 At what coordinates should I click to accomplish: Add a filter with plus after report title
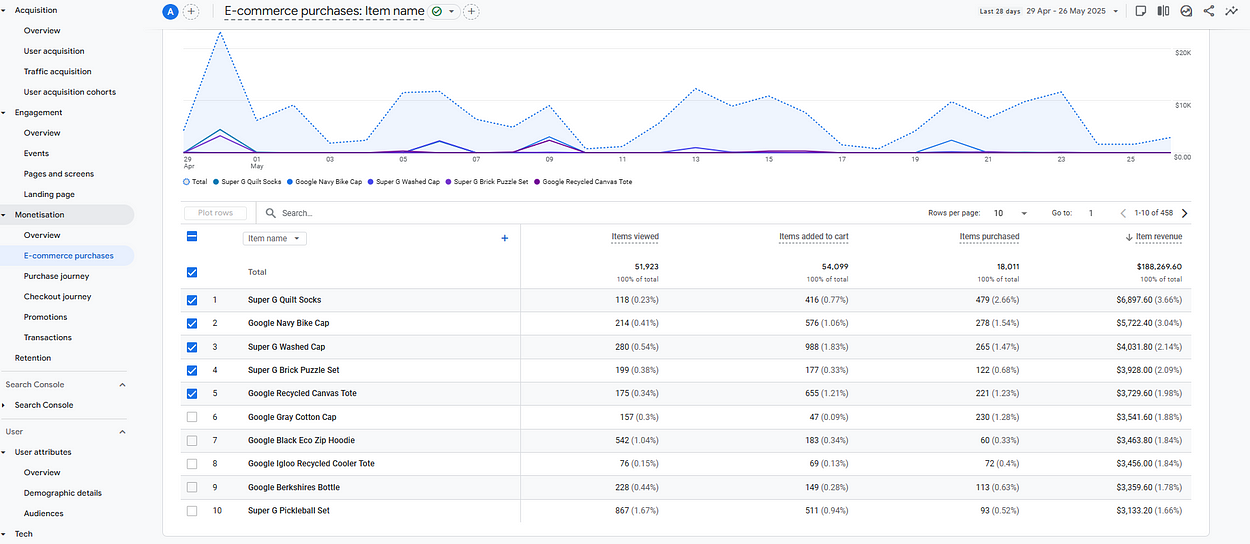click(471, 12)
